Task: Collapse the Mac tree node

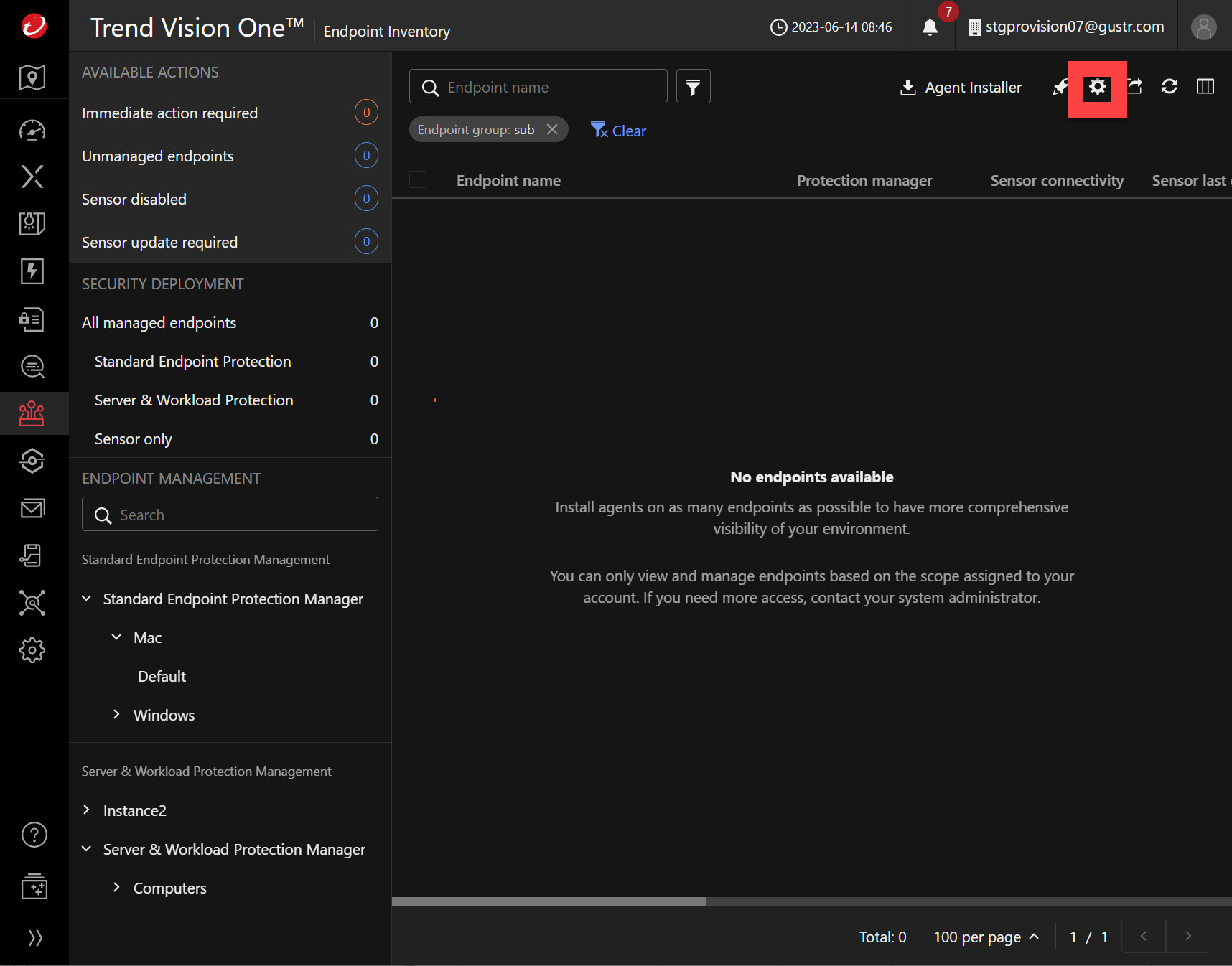Action: [x=116, y=637]
